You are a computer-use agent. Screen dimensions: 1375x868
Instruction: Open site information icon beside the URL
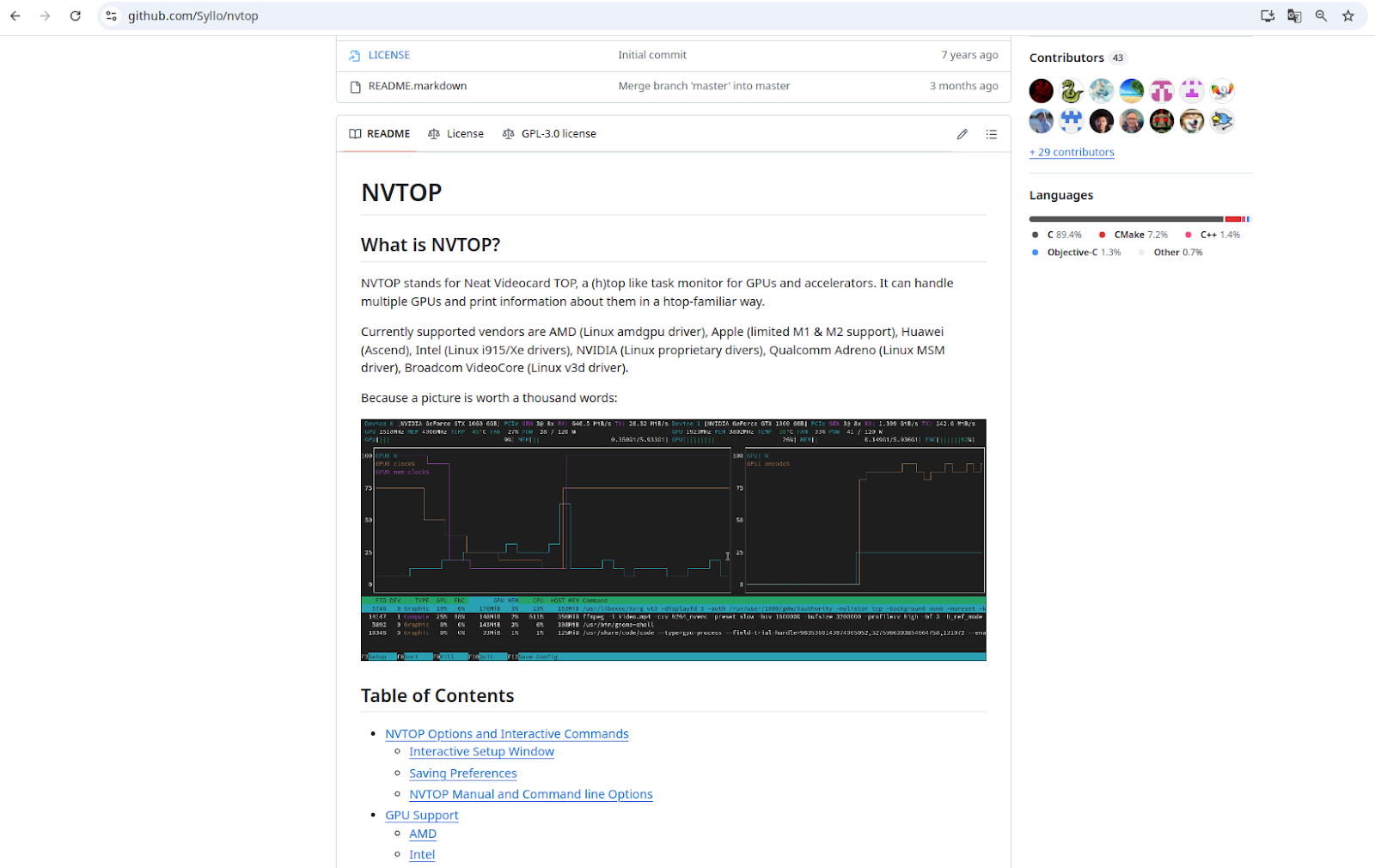(112, 15)
